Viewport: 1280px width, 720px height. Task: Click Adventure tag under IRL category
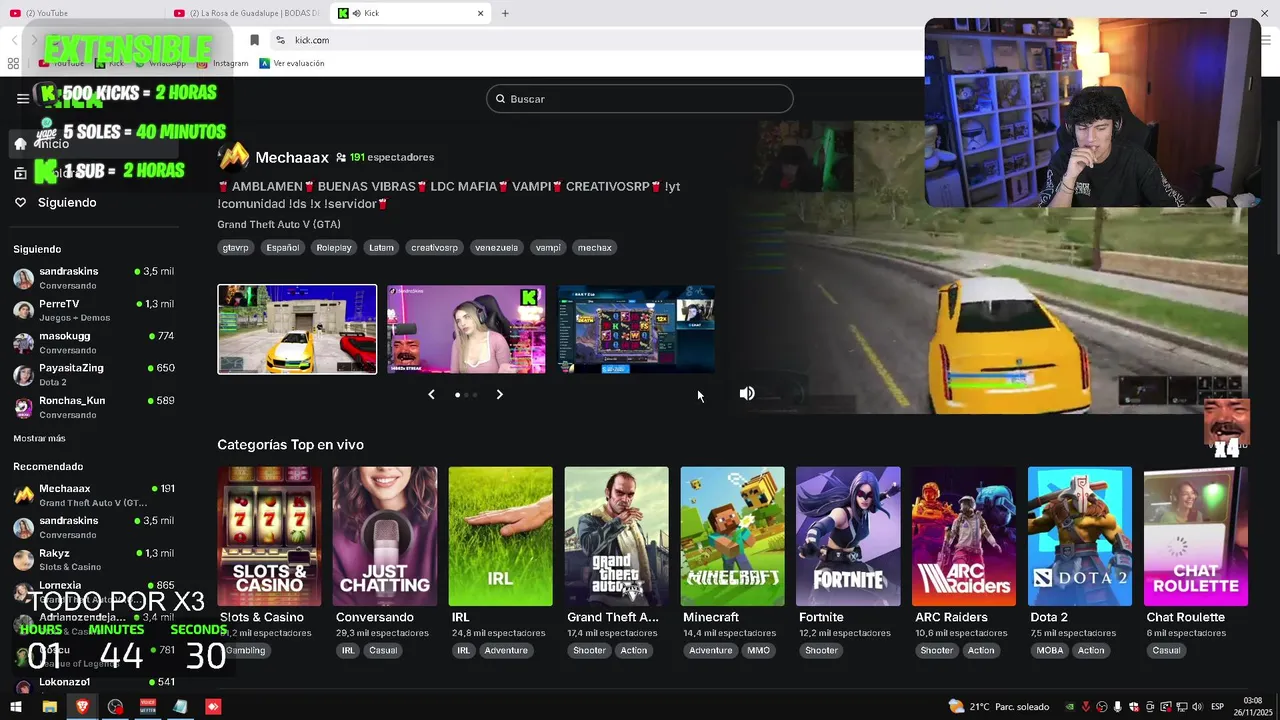tap(506, 650)
